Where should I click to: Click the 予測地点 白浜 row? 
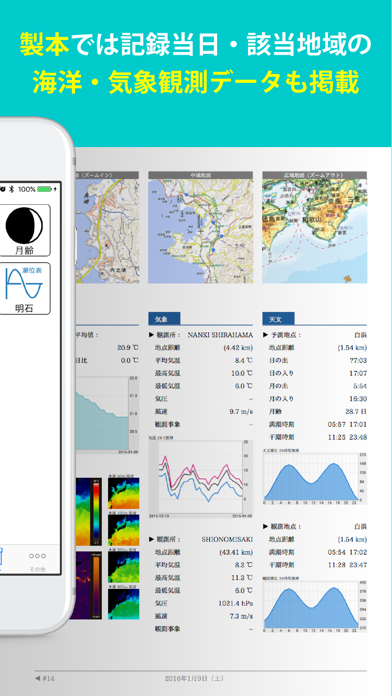tap(315, 335)
